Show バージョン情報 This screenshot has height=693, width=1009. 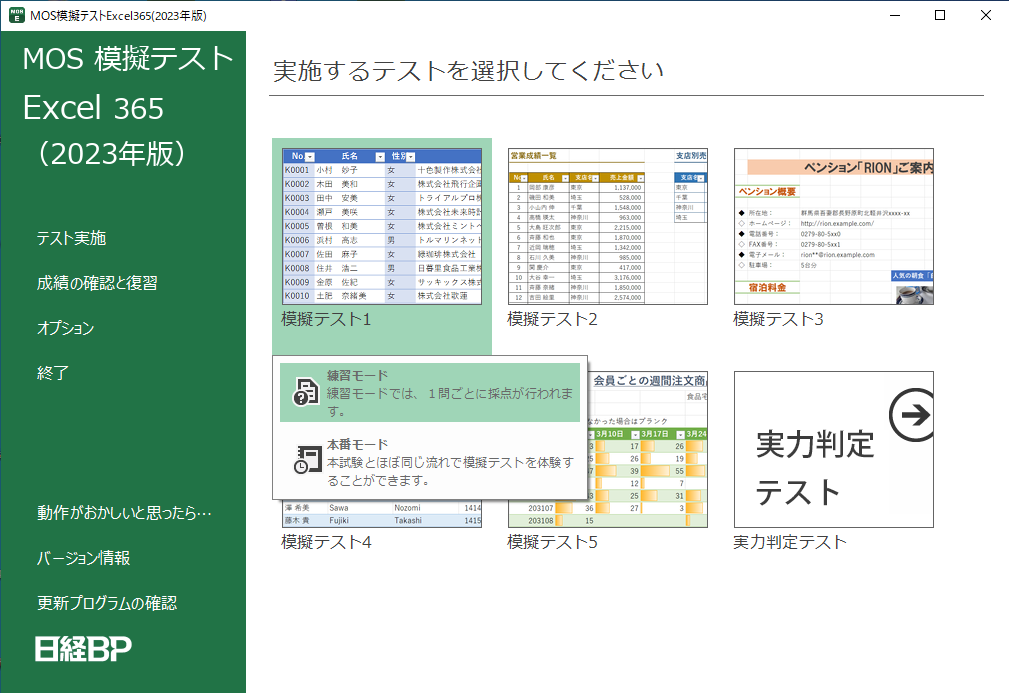(x=84, y=558)
